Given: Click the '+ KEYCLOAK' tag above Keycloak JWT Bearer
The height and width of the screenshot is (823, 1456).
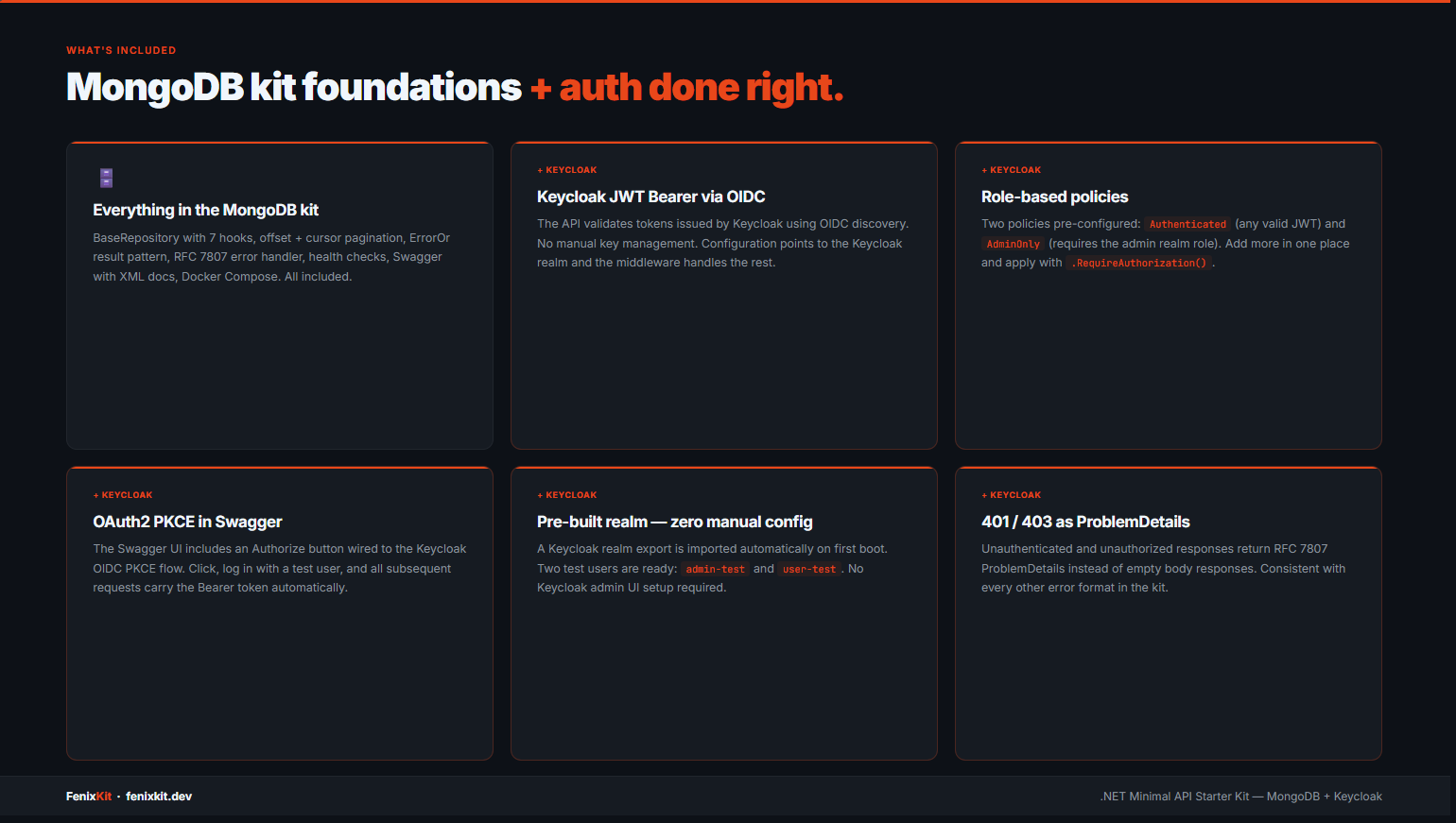Looking at the screenshot, I should coord(567,170).
